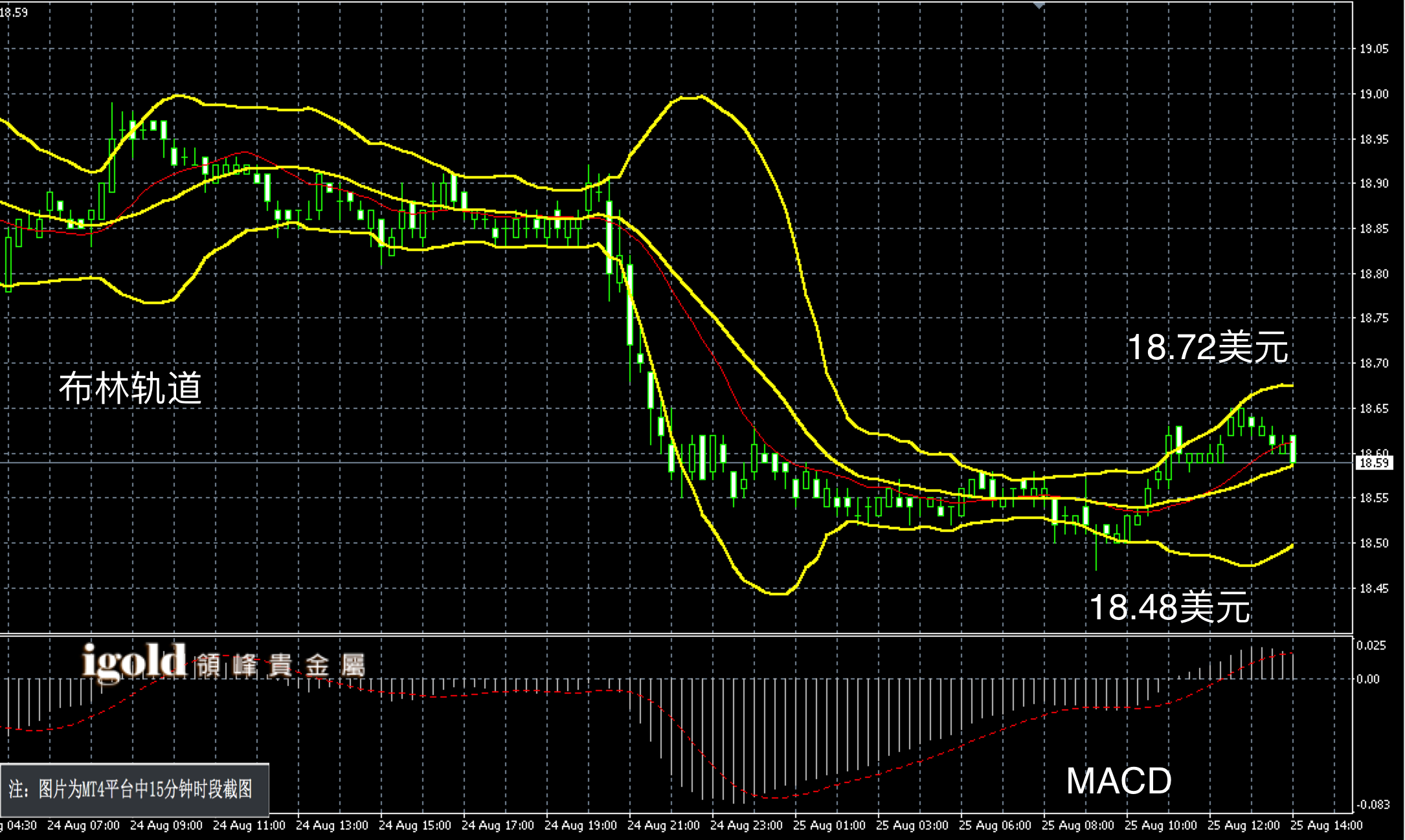The image size is (1405, 840).
Task: Click the 0.025 MACD scale value
Action: click(x=1371, y=645)
